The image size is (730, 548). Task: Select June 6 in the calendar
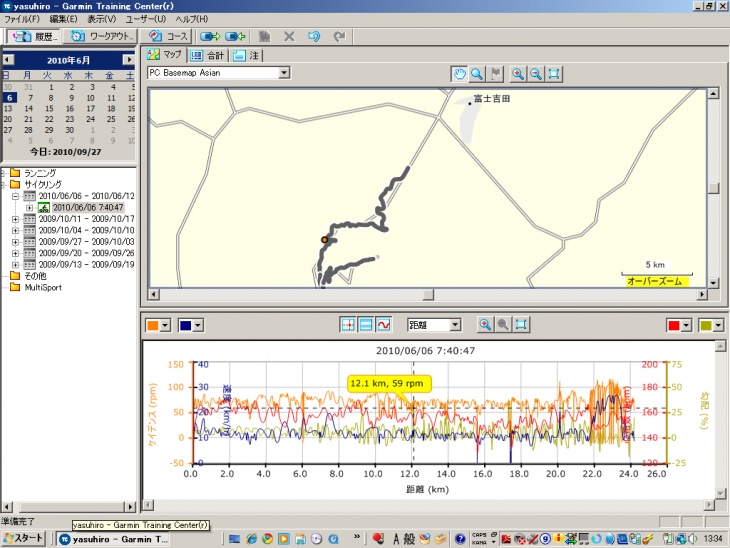coord(10,98)
